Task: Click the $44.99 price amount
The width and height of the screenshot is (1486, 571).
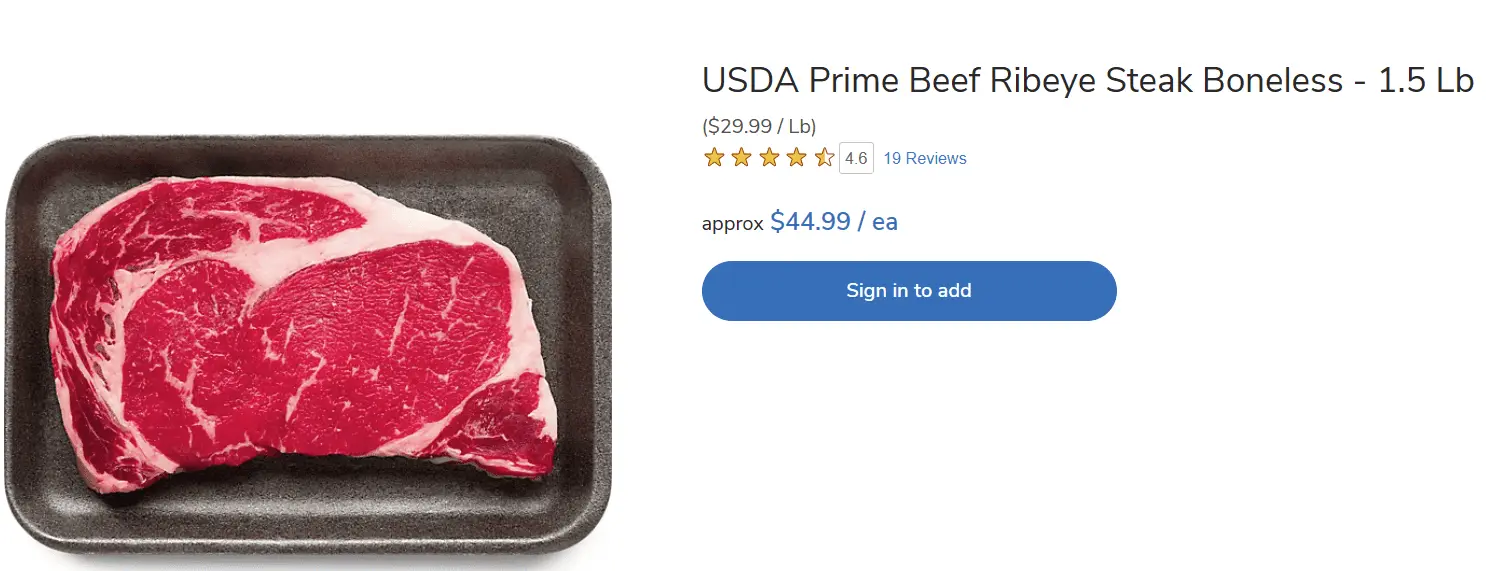Action: [810, 222]
